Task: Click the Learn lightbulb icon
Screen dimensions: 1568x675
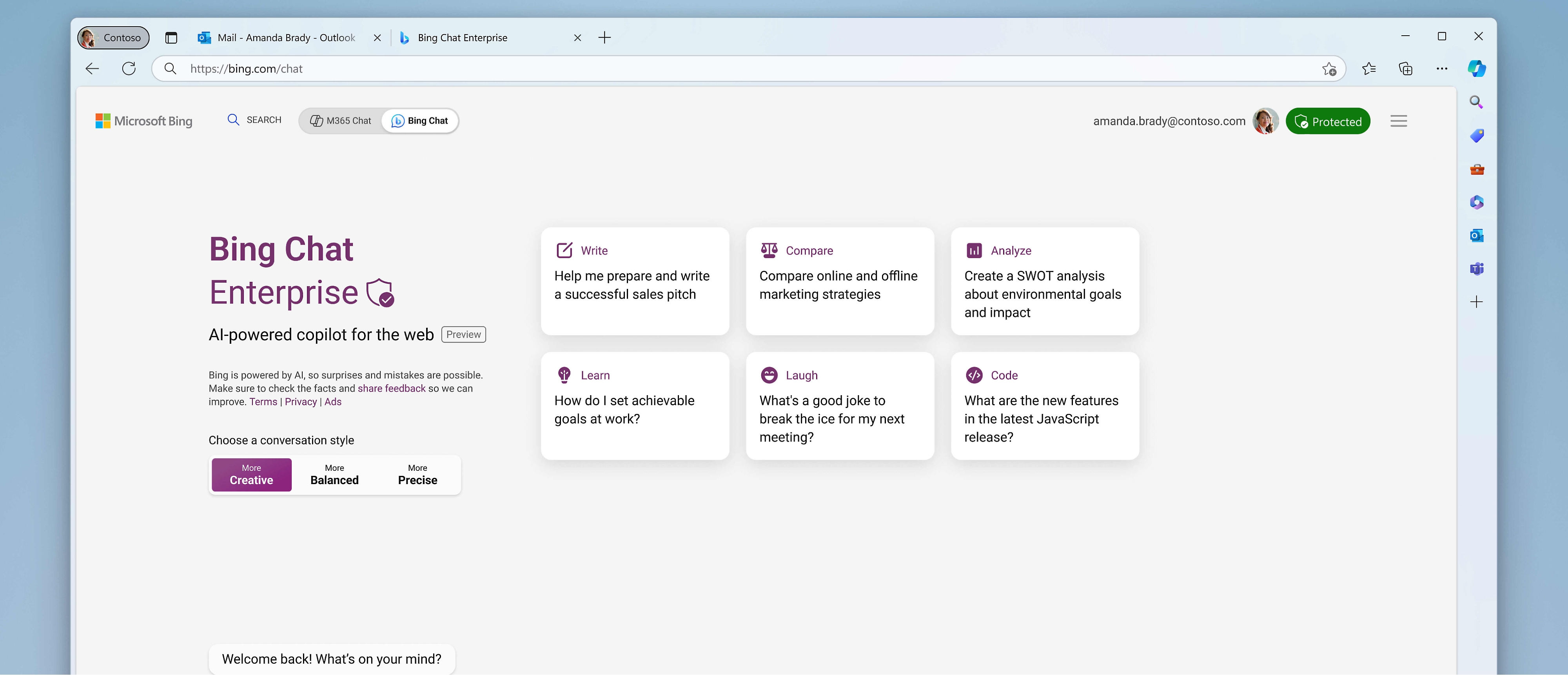Action: pos(564,375)
